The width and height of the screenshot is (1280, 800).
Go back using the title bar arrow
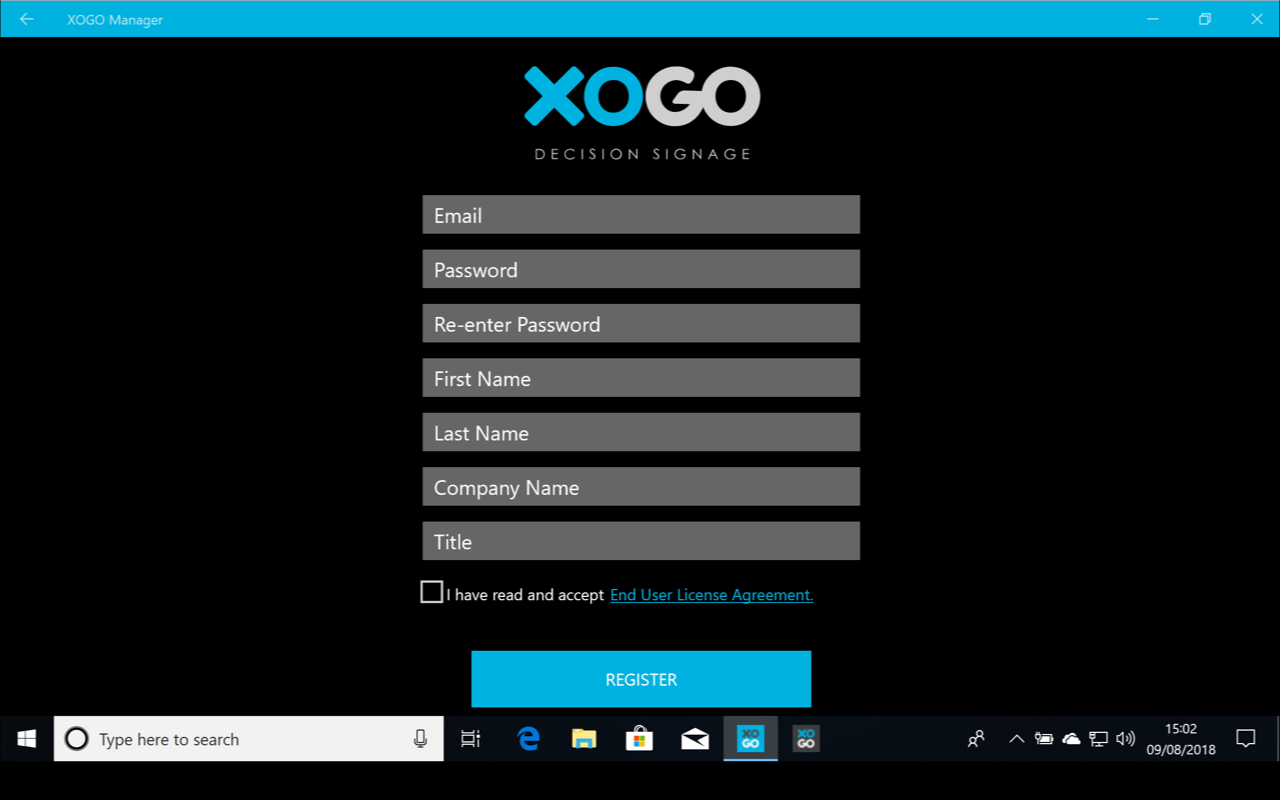pos(27,19)
